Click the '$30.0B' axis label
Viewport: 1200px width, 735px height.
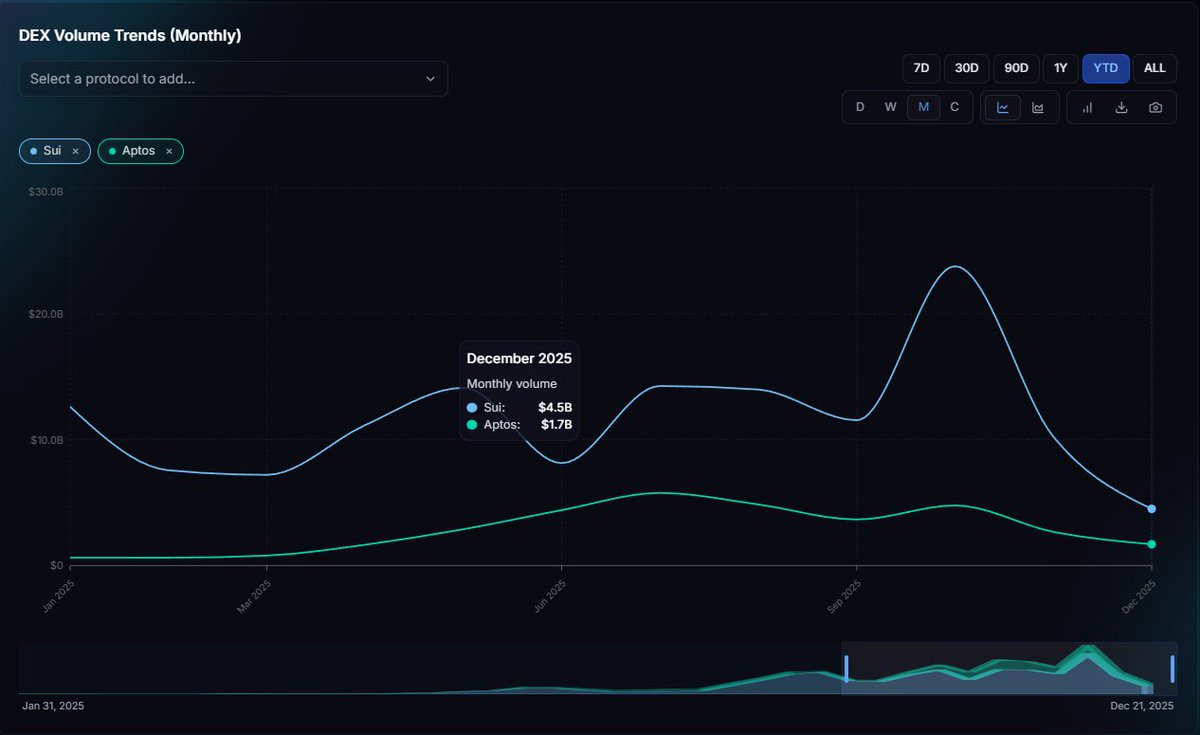click(x=46, y=190)
